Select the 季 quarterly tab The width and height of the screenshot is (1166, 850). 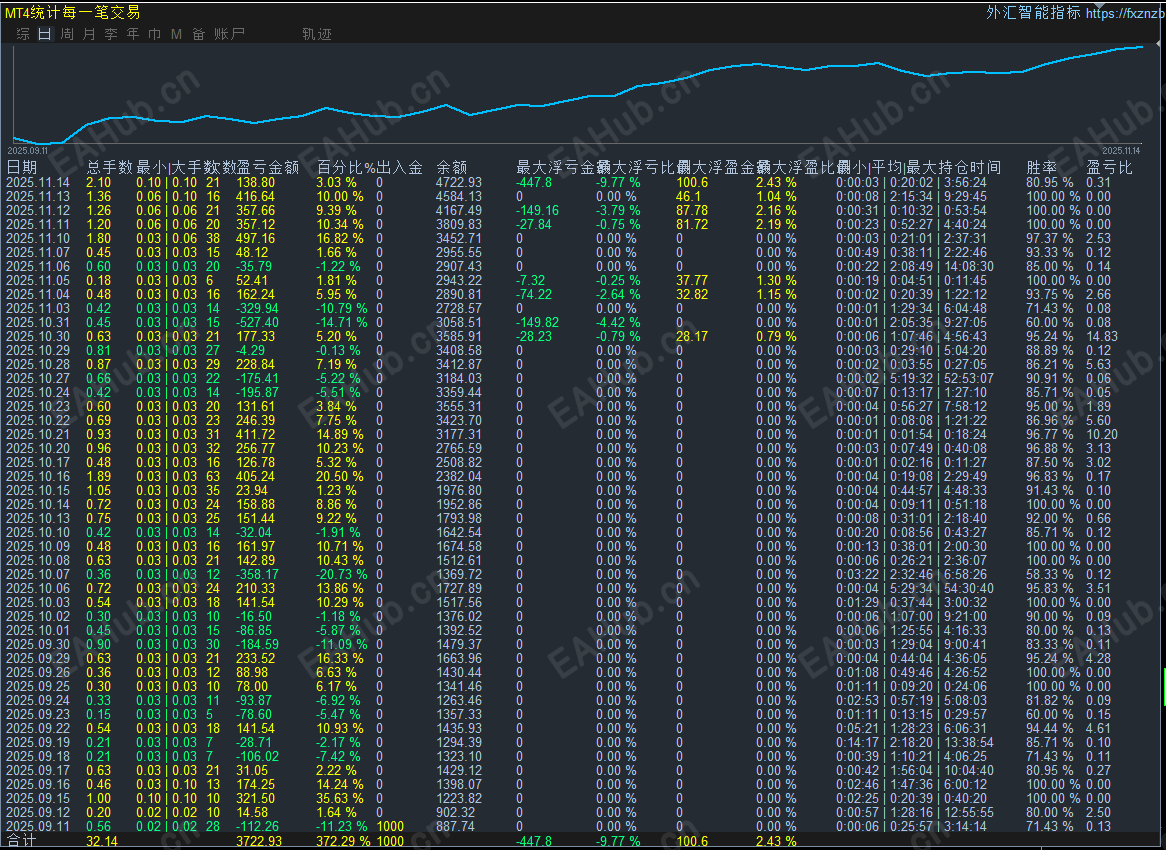click(111, 34)
